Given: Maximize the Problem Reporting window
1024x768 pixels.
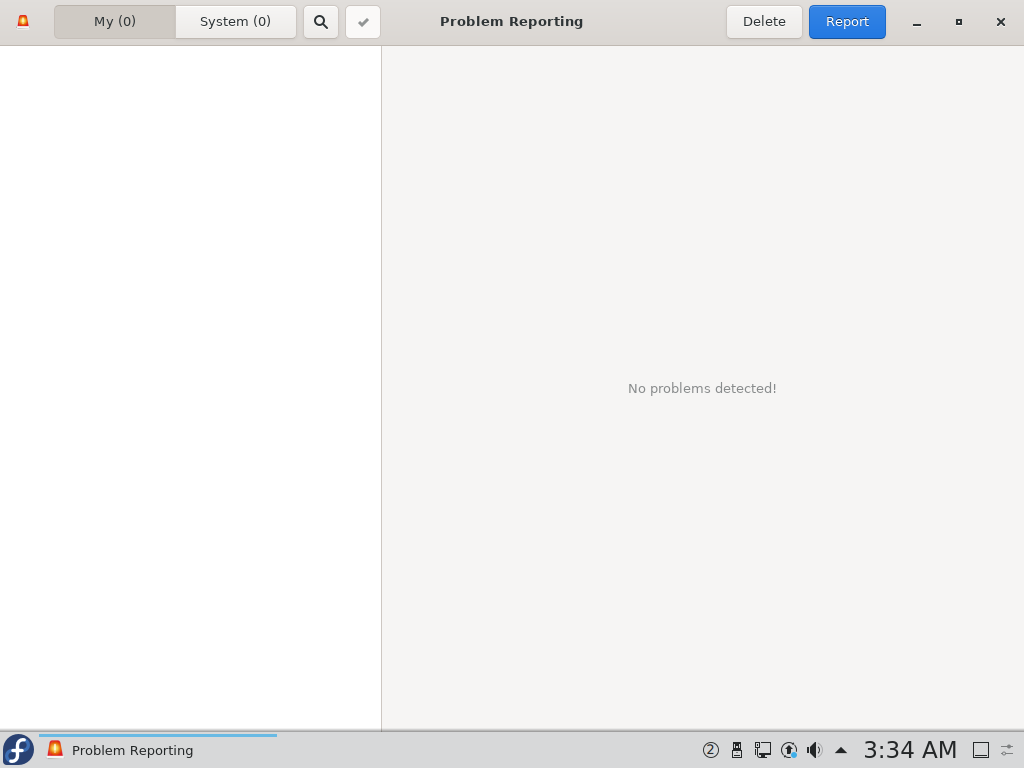Looking at the screenshot, I should pyautogui.click(x=959, y=22).
